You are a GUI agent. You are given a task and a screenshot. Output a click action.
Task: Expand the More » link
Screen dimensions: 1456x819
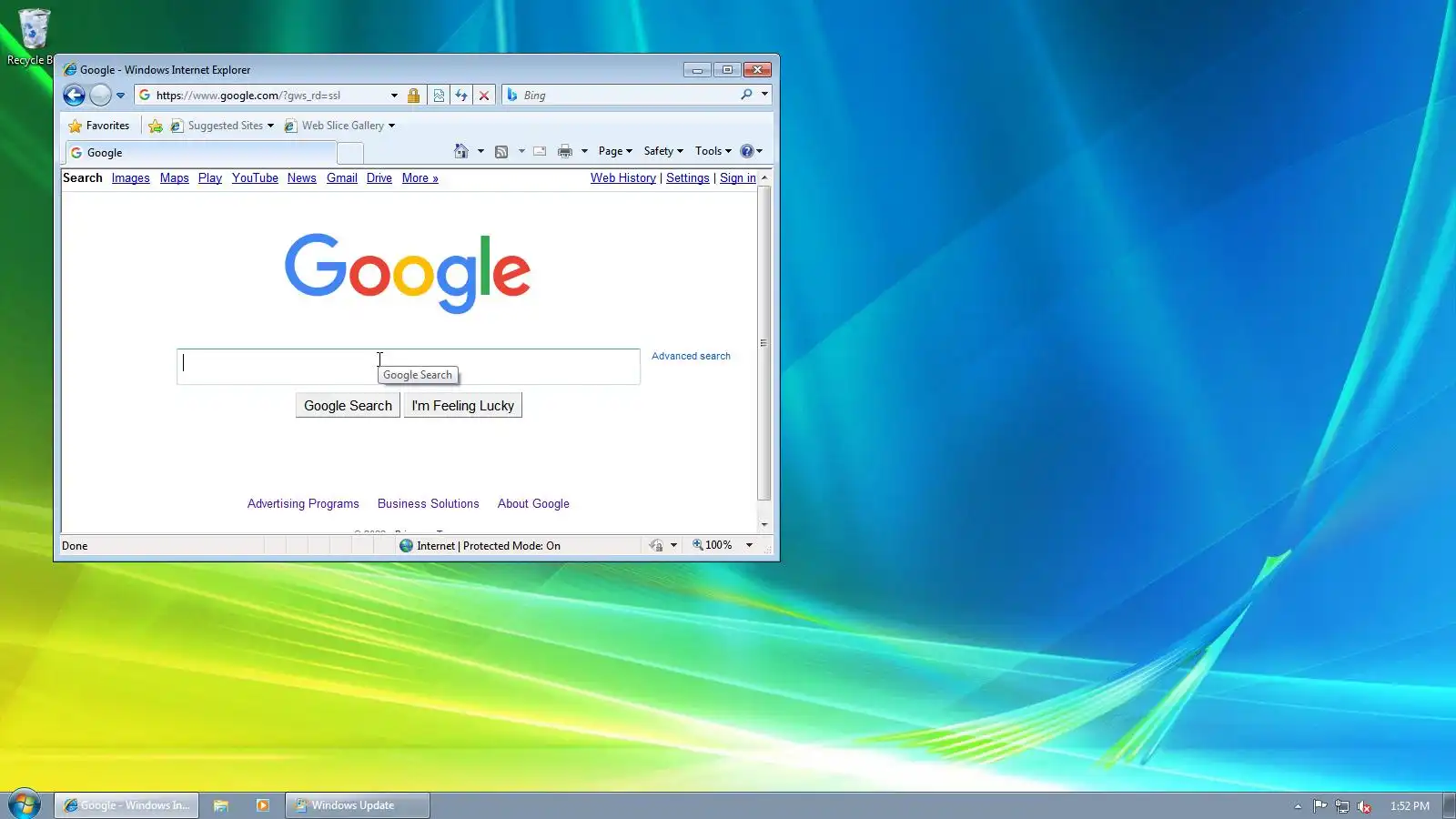tap(420, 178)
